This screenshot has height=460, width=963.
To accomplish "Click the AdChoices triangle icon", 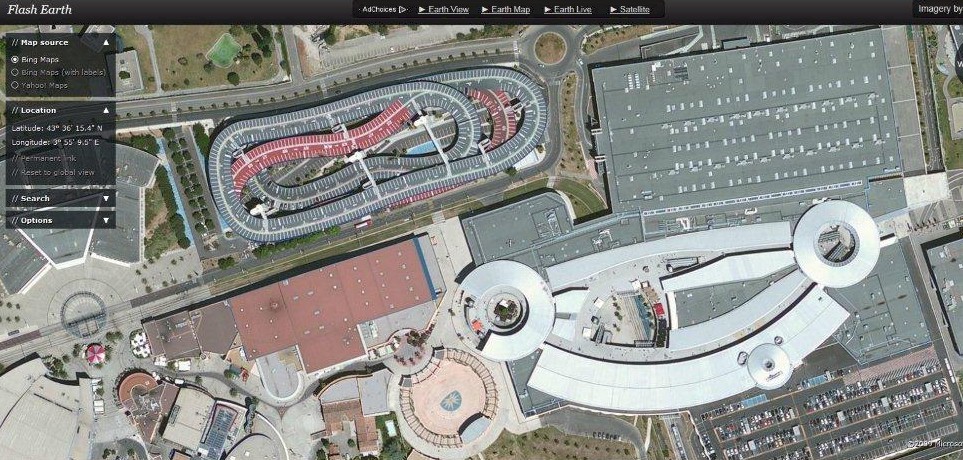I will point(403,9).
